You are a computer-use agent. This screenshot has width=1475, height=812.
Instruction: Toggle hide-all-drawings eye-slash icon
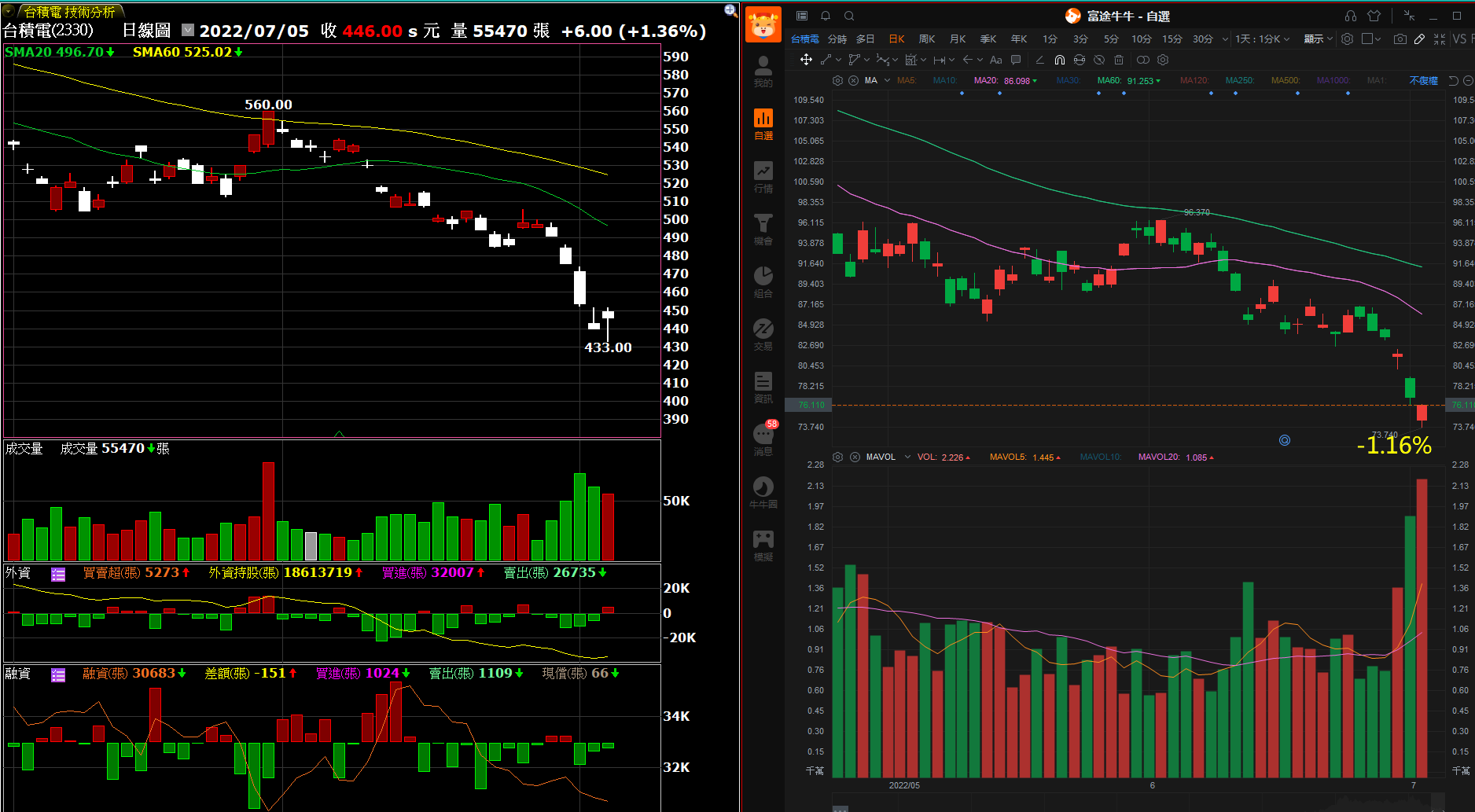coord(1099,60)
